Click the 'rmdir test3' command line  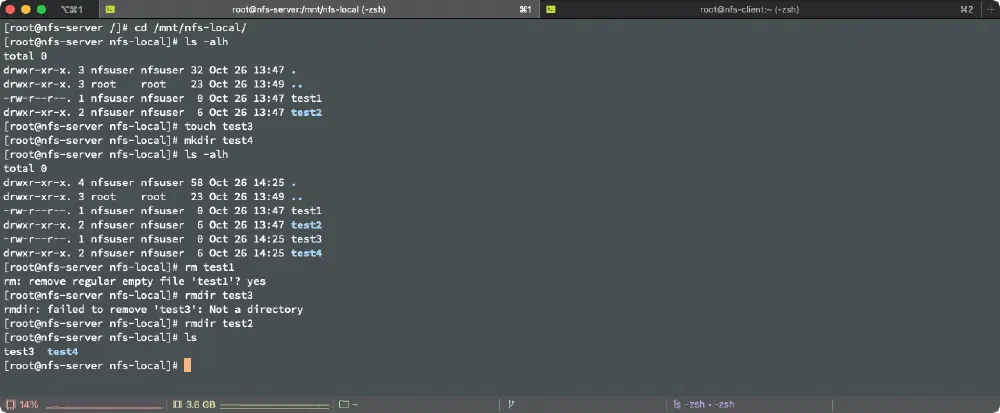128,295
